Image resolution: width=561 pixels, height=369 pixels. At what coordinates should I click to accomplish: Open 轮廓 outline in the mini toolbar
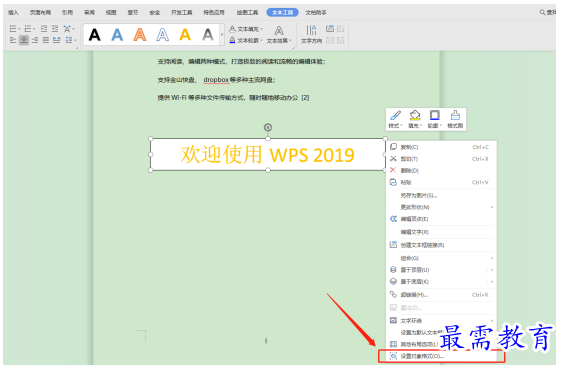click(x=435, y=120)
